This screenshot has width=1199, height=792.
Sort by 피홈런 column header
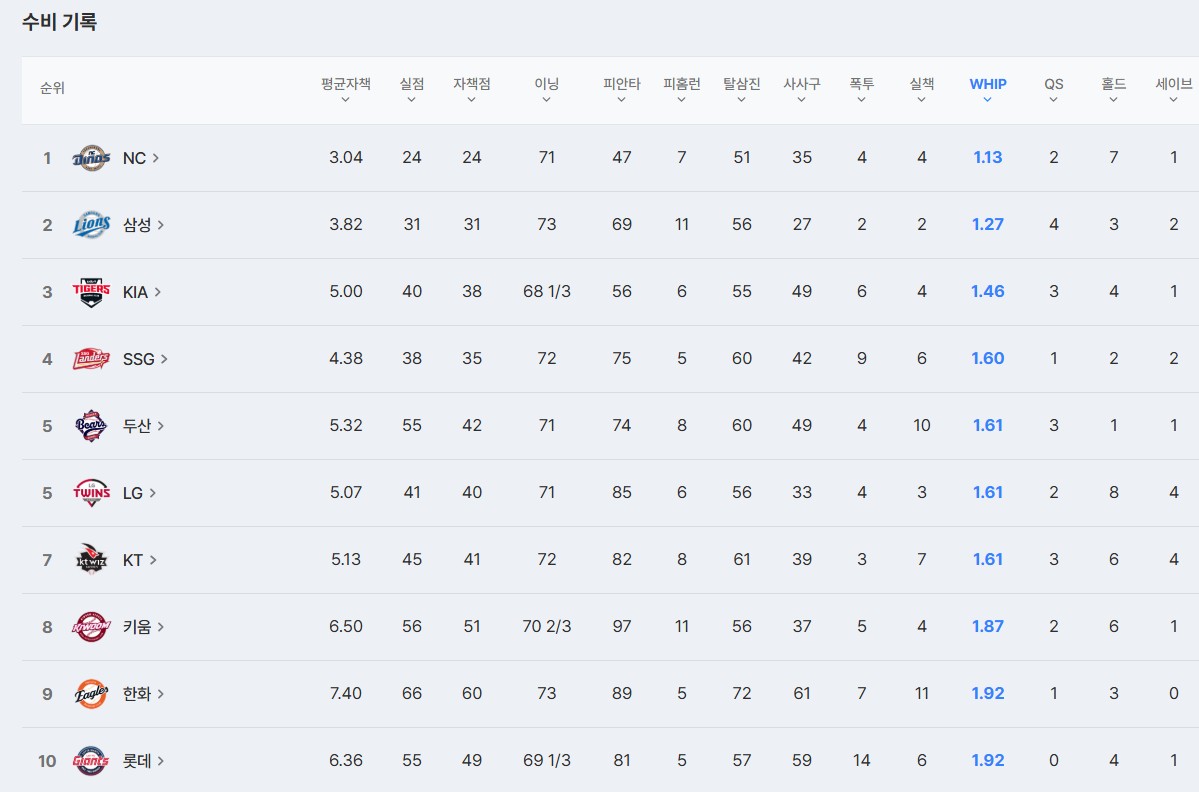coord(681,89)
